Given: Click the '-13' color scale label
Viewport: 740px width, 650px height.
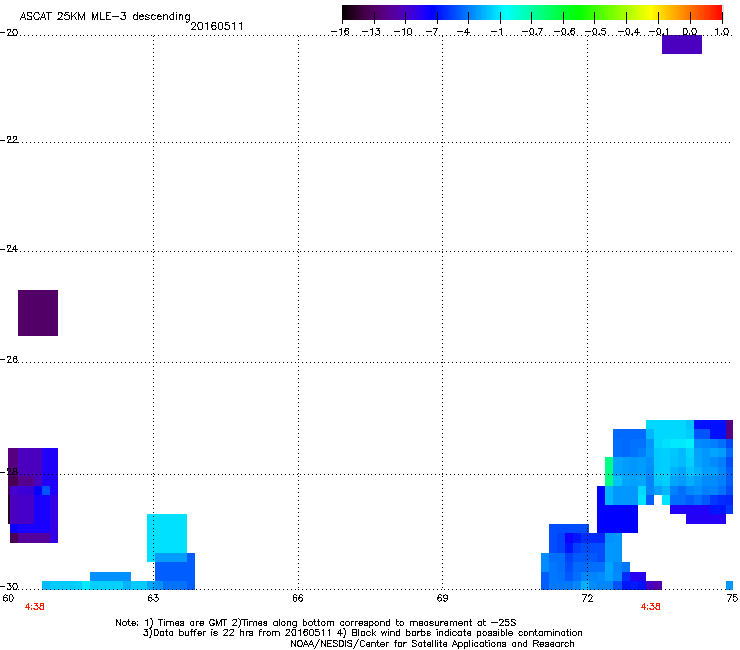Looking at the screenshot, I should pos(371,32).
